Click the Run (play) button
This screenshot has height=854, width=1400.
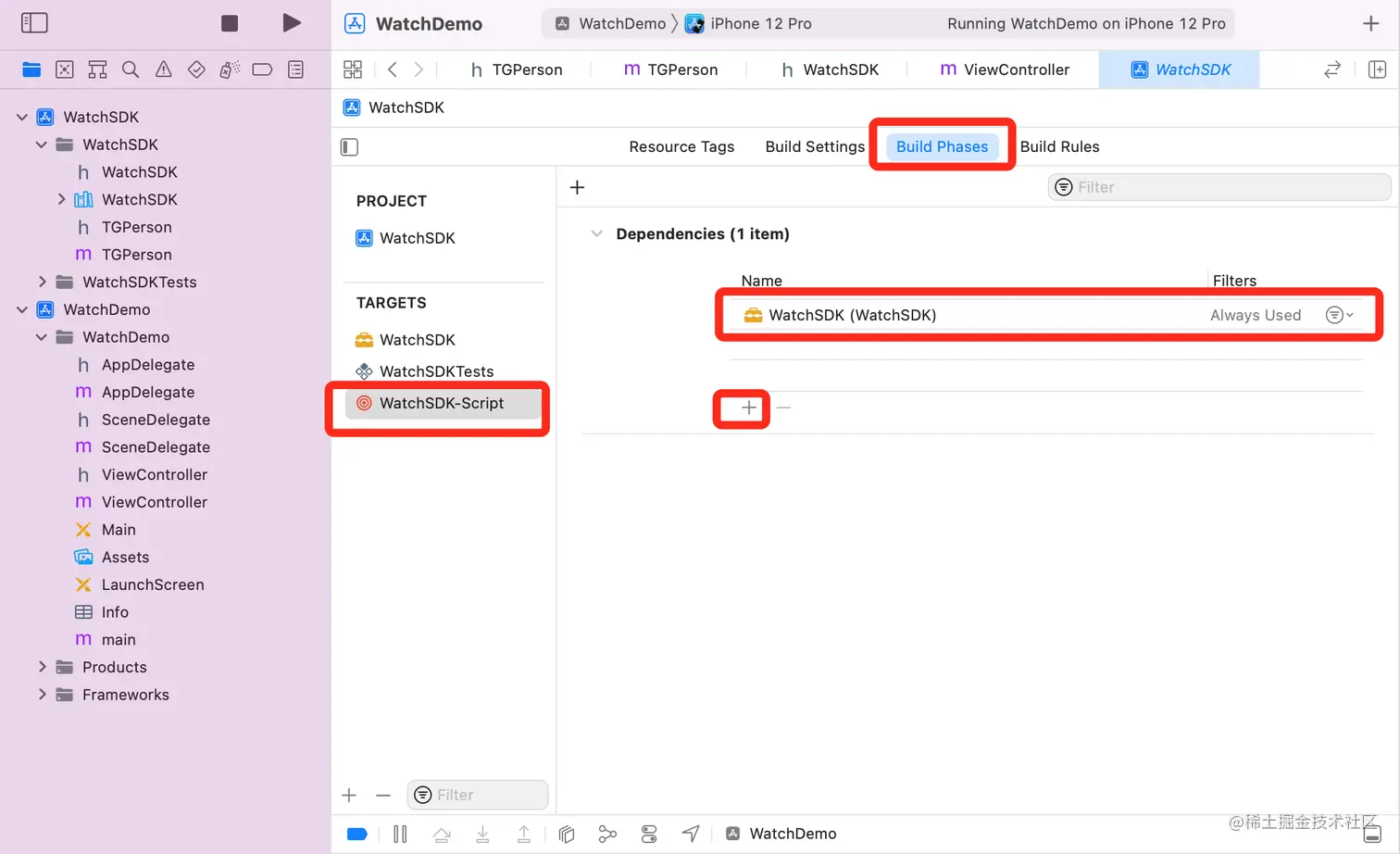pos(292,23)
